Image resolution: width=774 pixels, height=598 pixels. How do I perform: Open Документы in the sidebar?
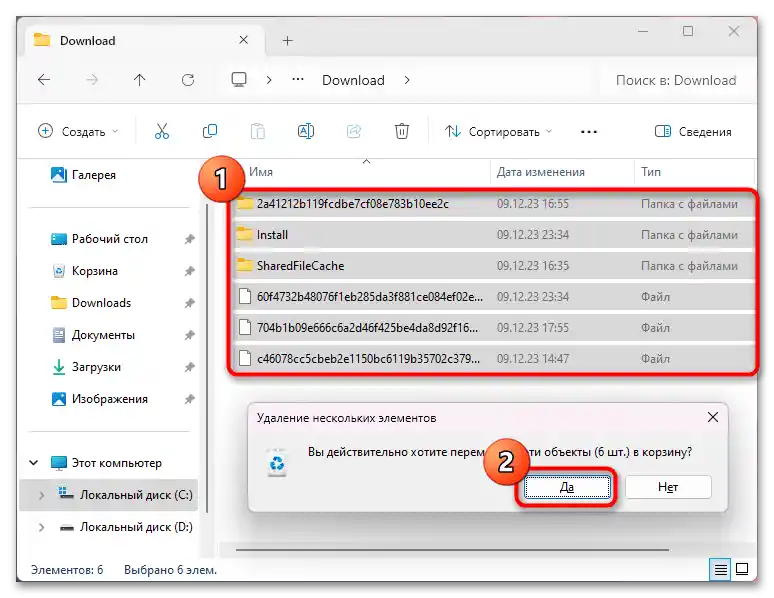pyautogui.click(x=93, y=335)
